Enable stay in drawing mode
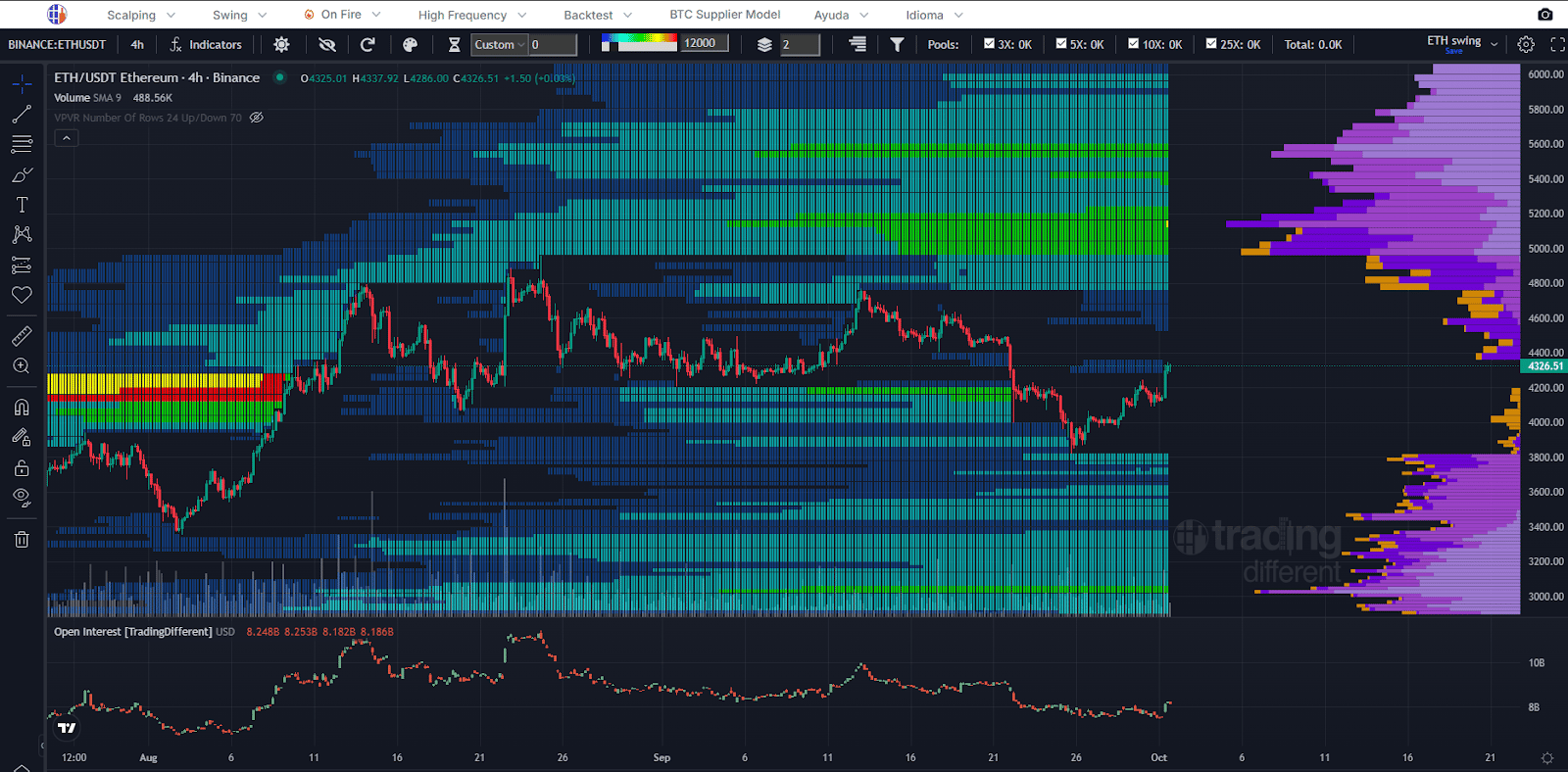The height and width of the screenshot is (772, 1568). click(x=22, y=438)
